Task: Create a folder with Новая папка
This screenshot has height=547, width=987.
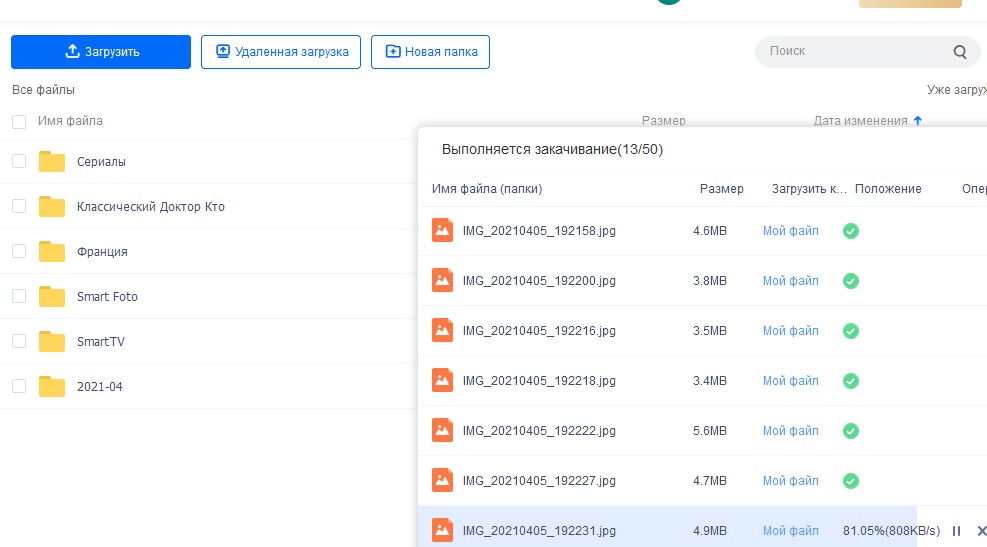Action: pyautogui.click(x=430, y=52)
